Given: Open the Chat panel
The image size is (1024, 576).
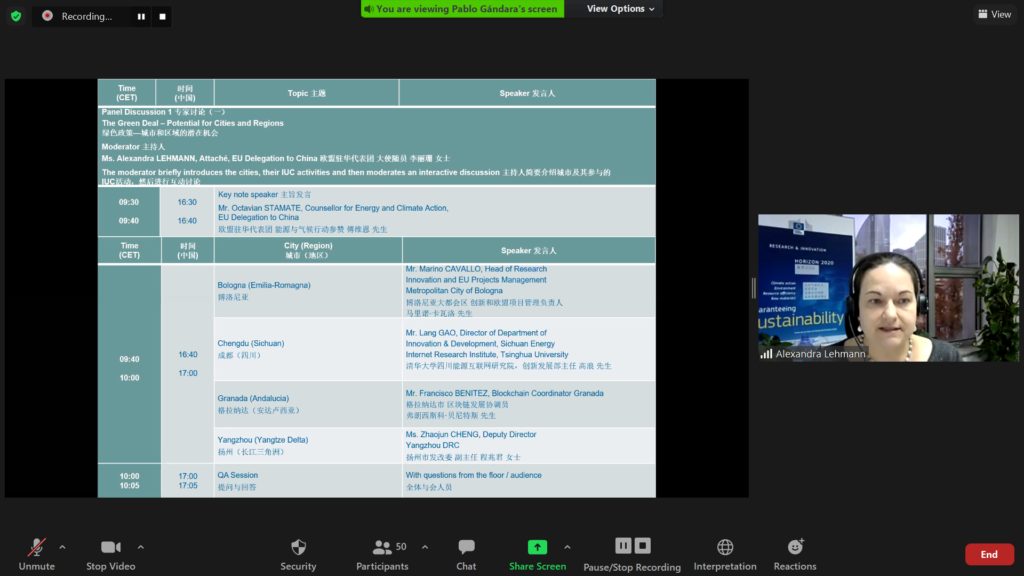Looking at the screenshot, I should [x=466, y=552].
